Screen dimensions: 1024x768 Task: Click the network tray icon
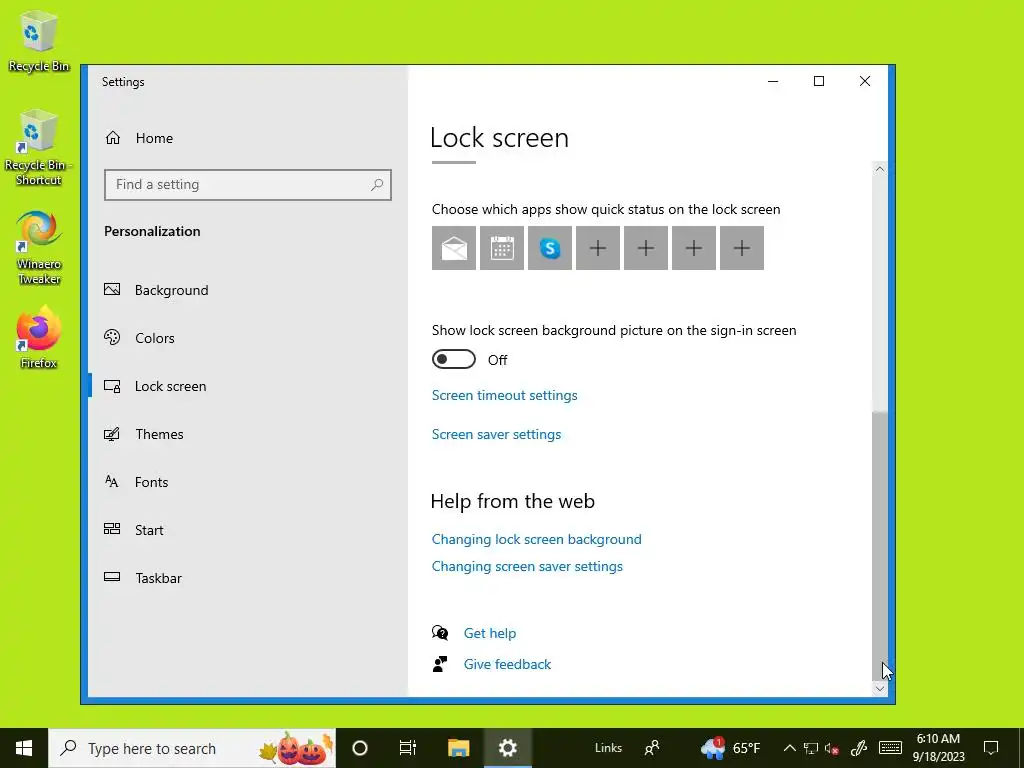point(810,748)
